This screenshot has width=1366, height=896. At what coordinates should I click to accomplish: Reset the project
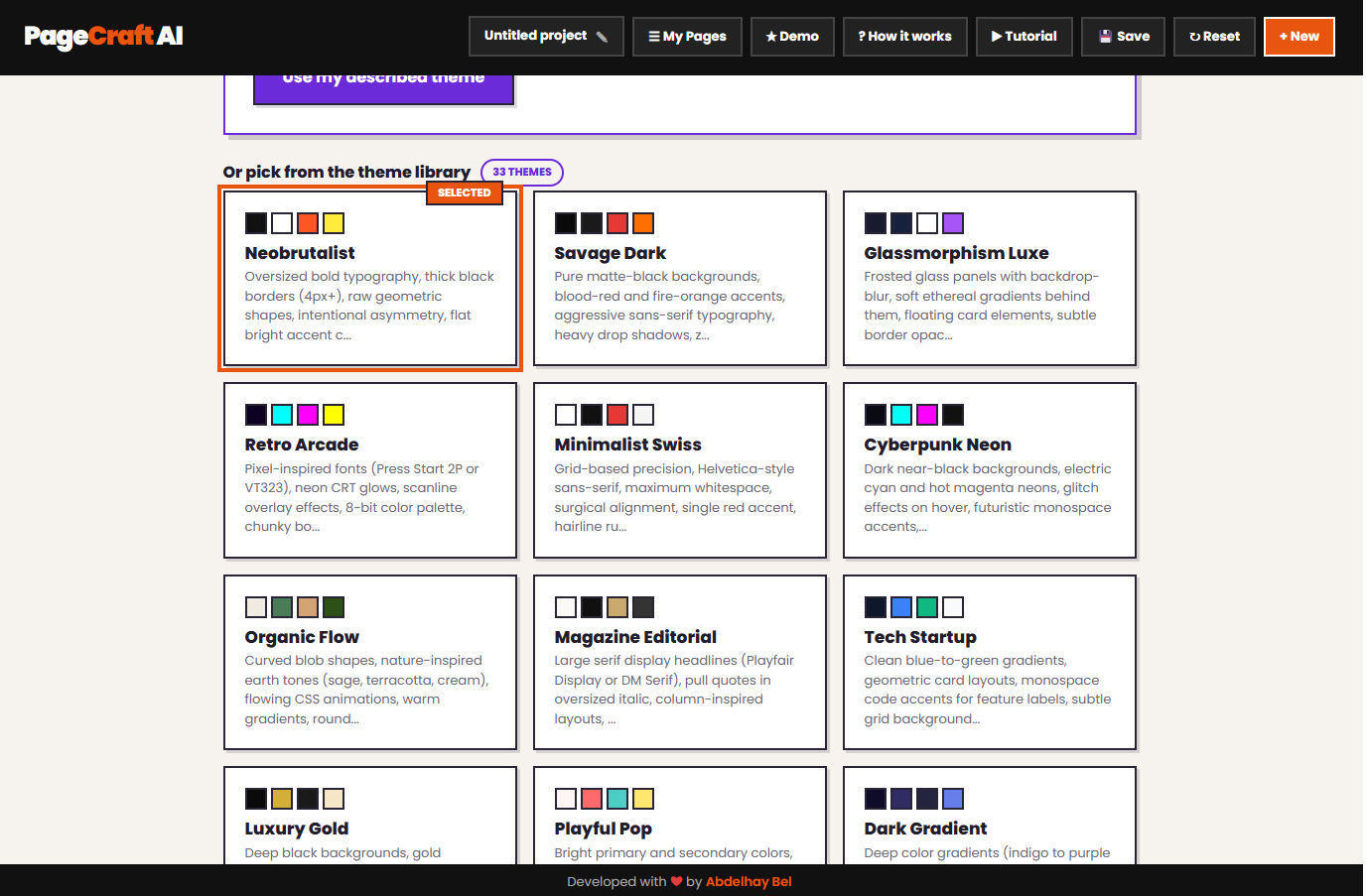(1214, 37)
